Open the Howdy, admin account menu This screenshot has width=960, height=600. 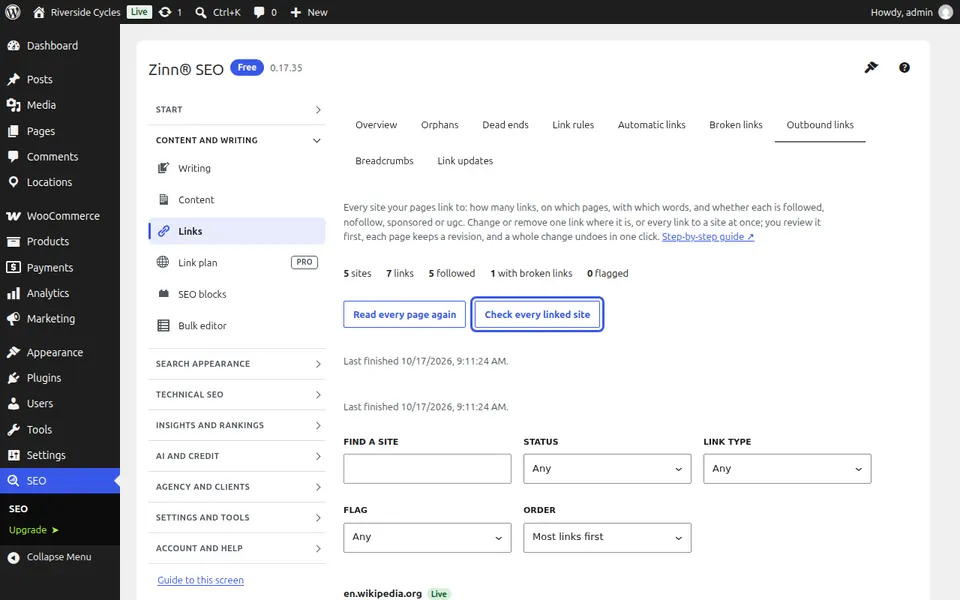911,12
